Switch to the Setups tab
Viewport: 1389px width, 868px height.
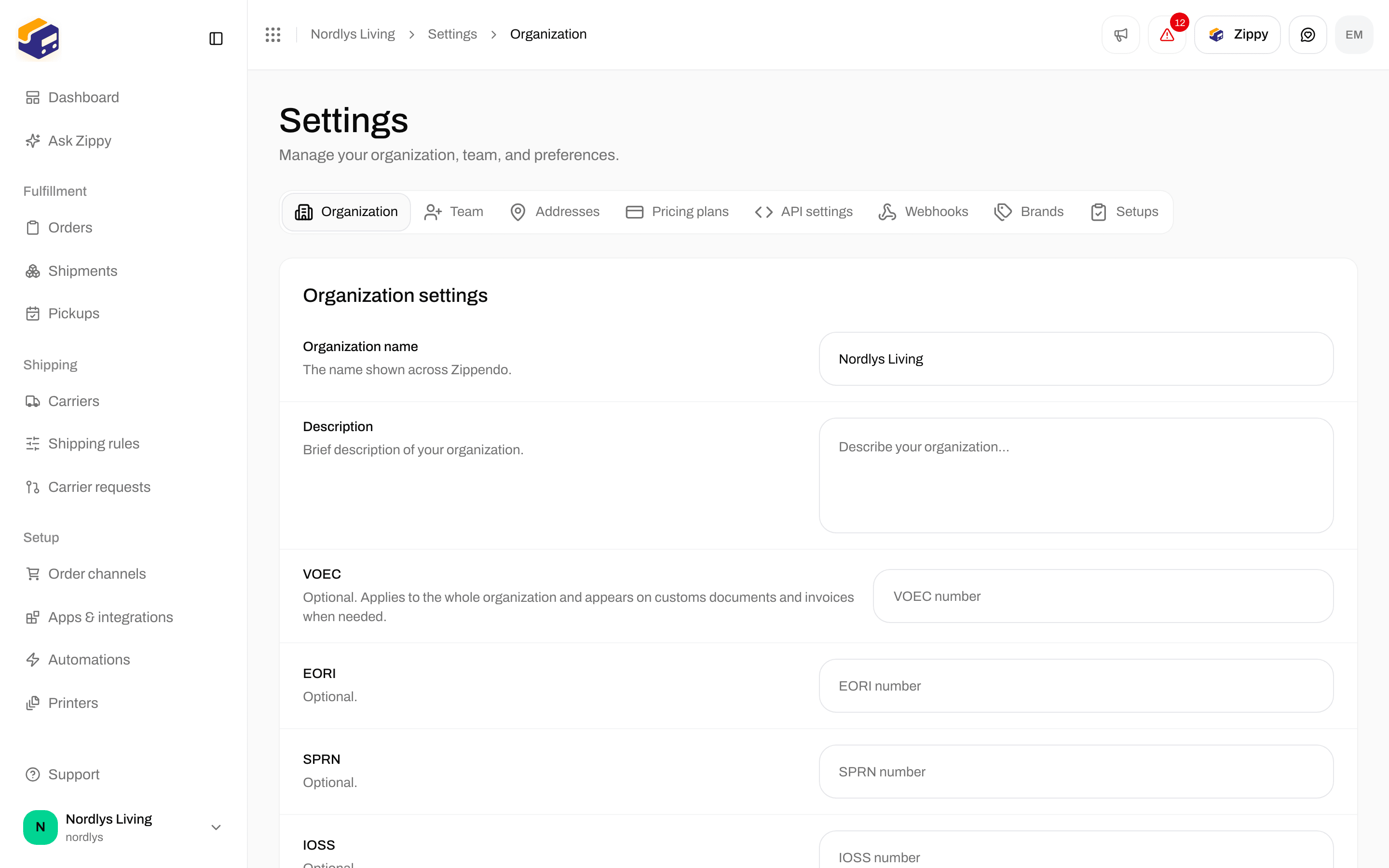(1124, 212)
